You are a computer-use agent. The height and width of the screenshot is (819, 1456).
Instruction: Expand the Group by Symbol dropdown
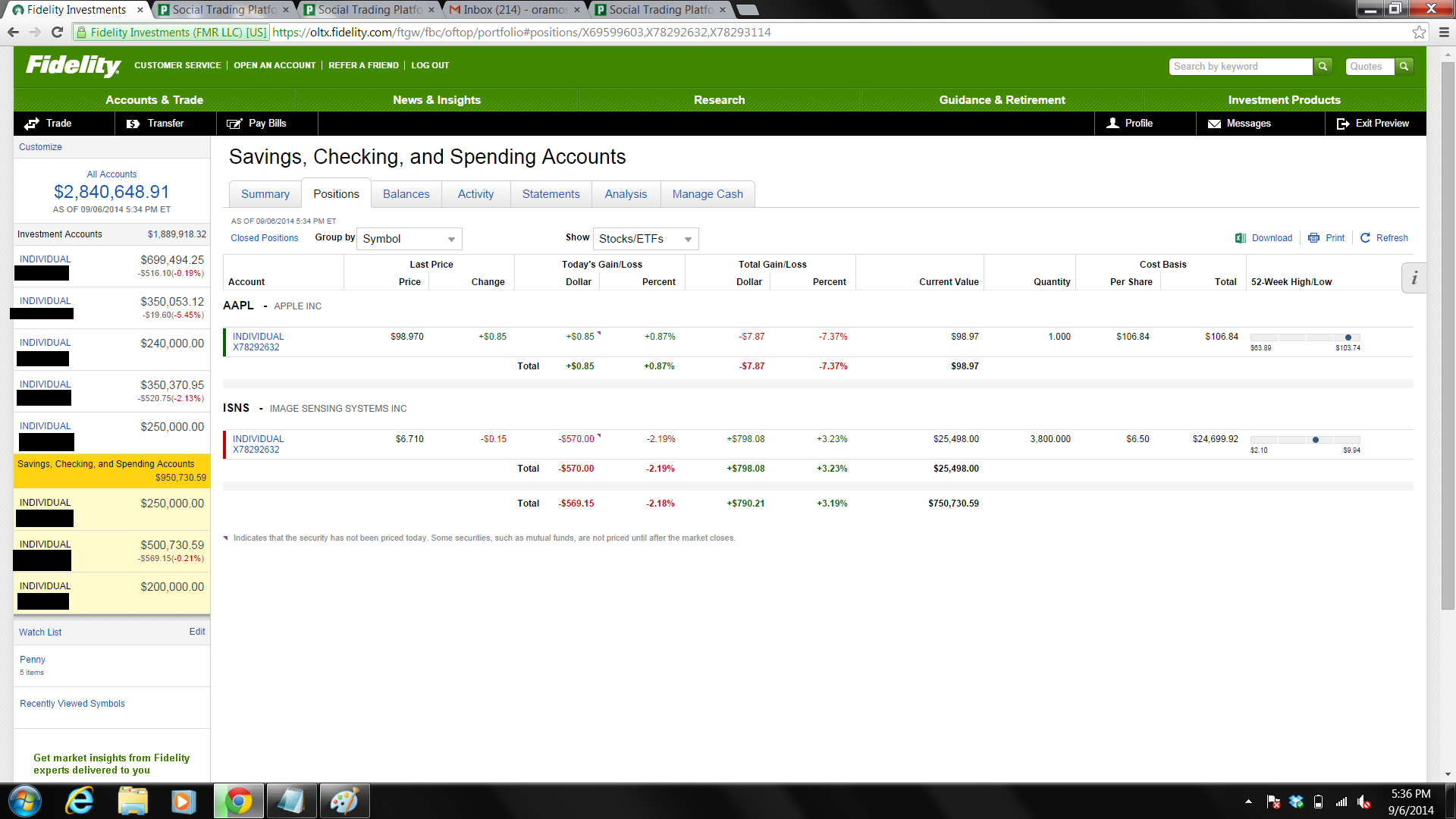point(409,239)
